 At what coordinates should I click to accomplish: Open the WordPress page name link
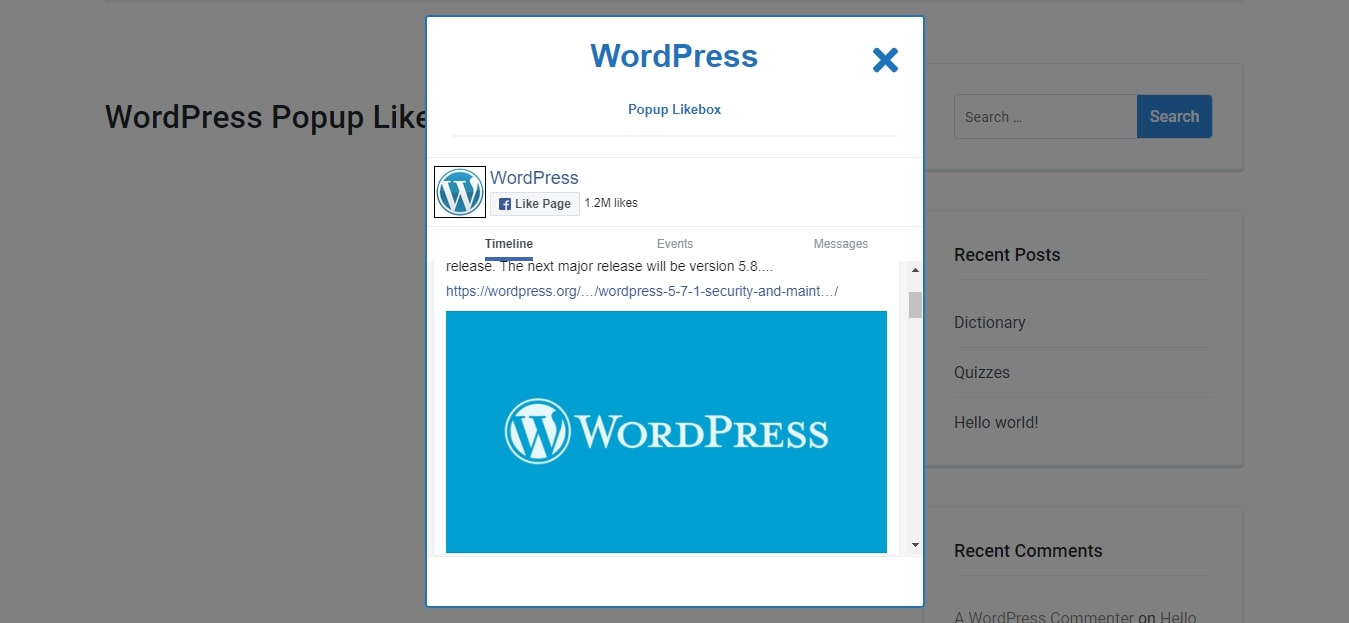[534, 177]
